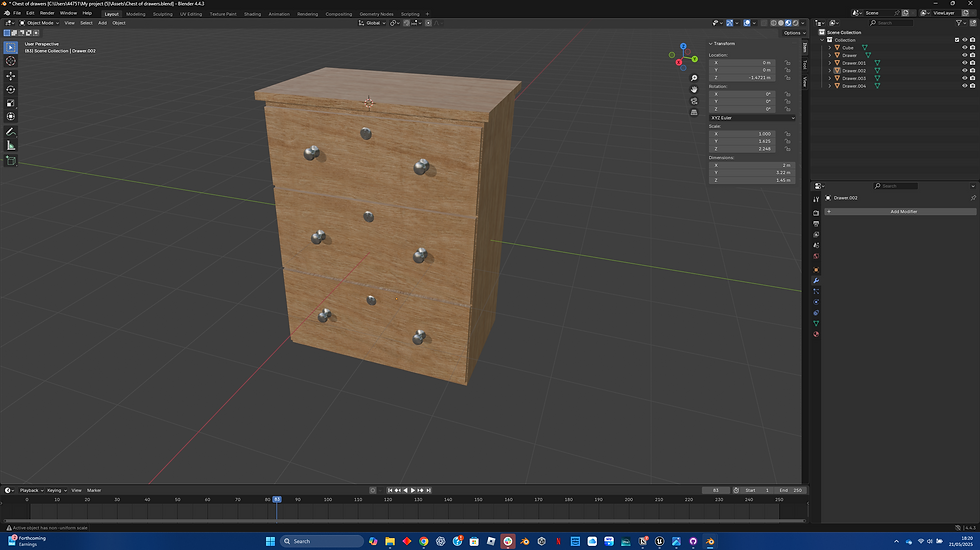Expand the Cube item in the outliner
This screenshot has width=980, height=550.
click(829, 48)
